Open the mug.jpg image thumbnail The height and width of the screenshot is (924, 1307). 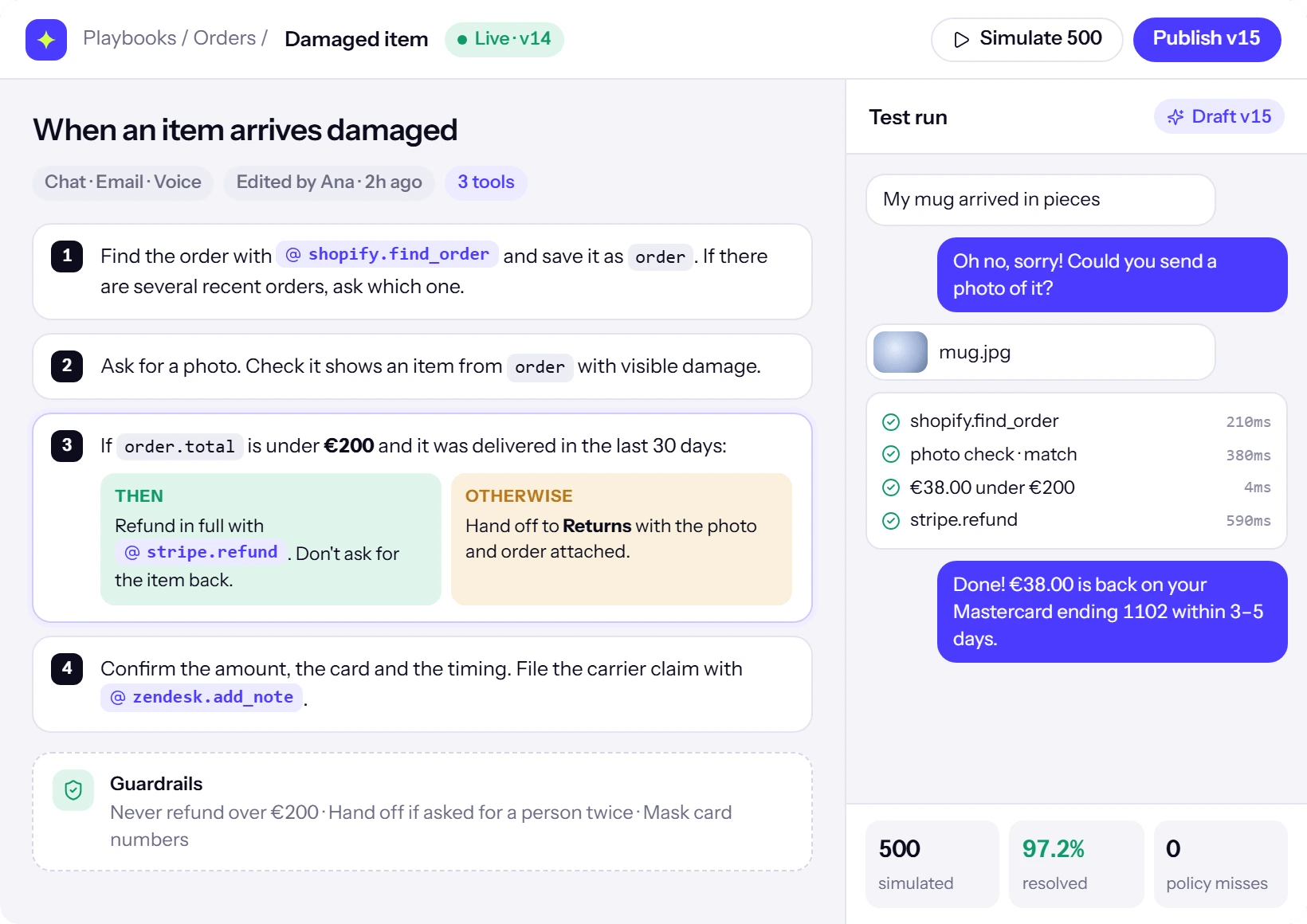tap(901, 352)
